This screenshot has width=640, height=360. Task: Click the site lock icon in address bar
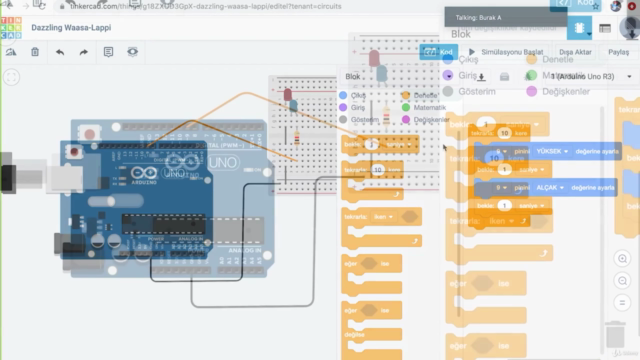(62, 7)
